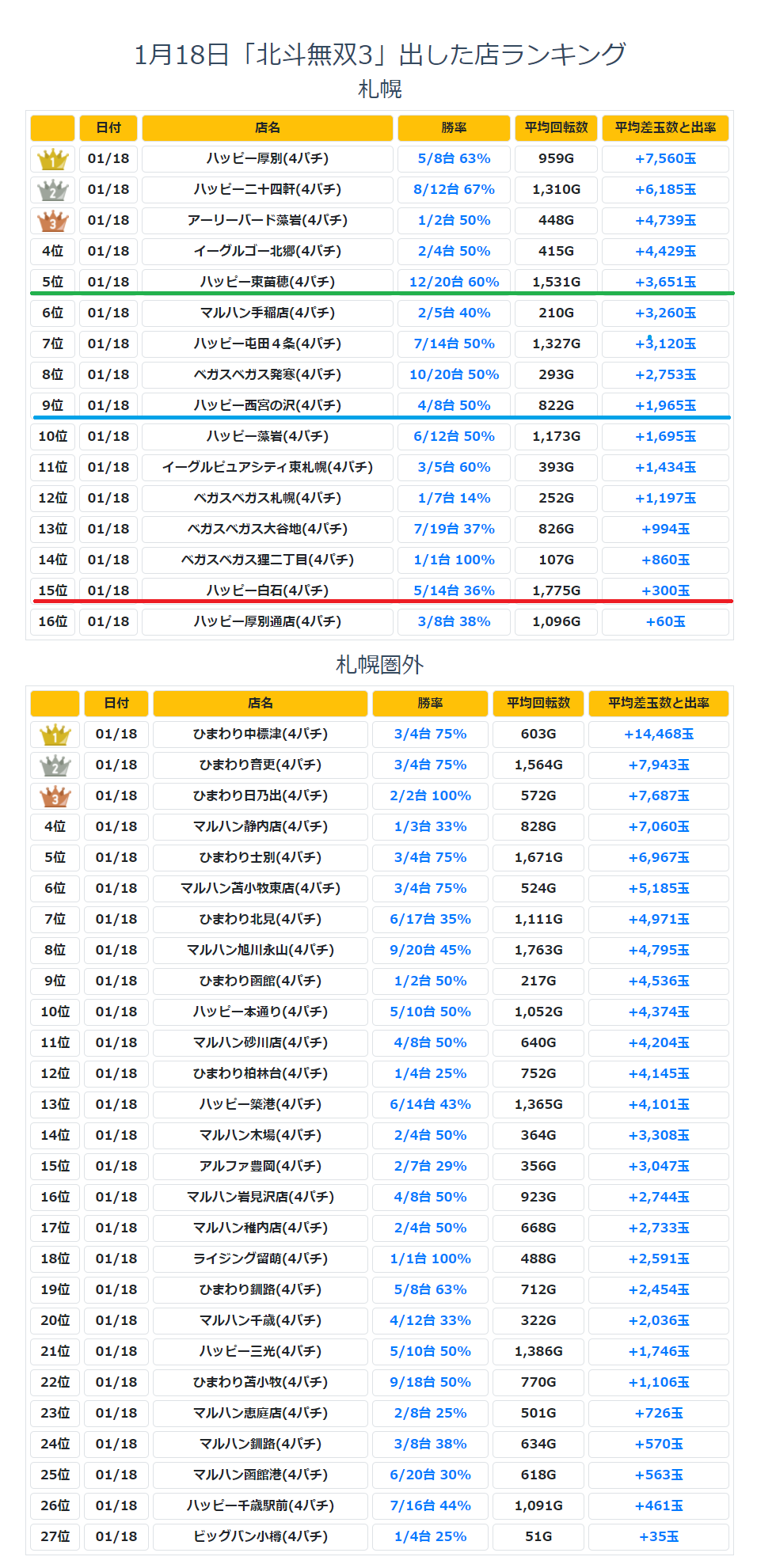Image resolution: width=776 pixels, height=1568 pixels.
Task: Open the +726玉 link
Action: coord(659,1413)
